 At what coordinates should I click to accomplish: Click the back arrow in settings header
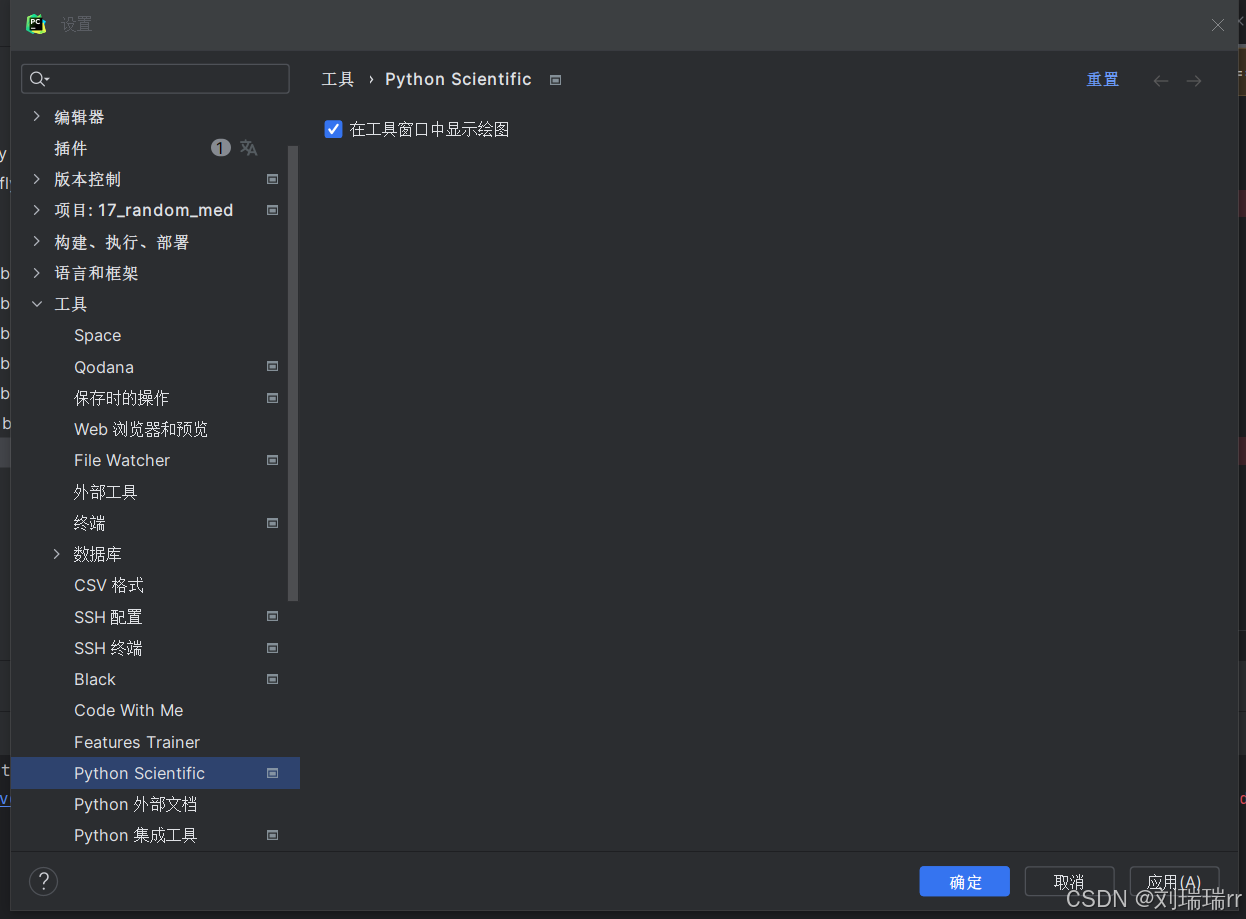[x=1161, y=80]
